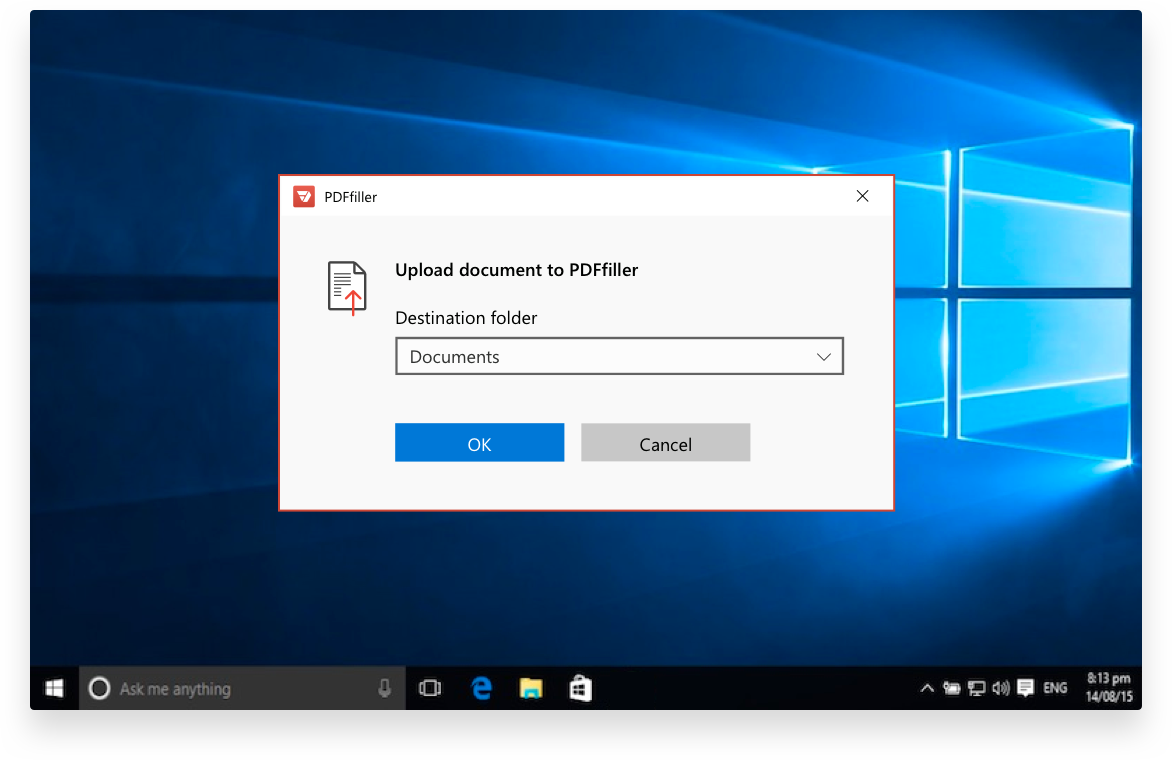The image size is (1172, 760).
Task: Open the Action Center notifications icon
Action: [x=1026, y=688]
